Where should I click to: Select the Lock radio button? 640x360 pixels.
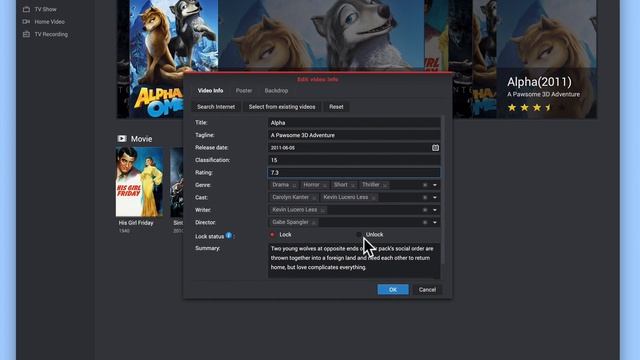[x=272, y=235]
